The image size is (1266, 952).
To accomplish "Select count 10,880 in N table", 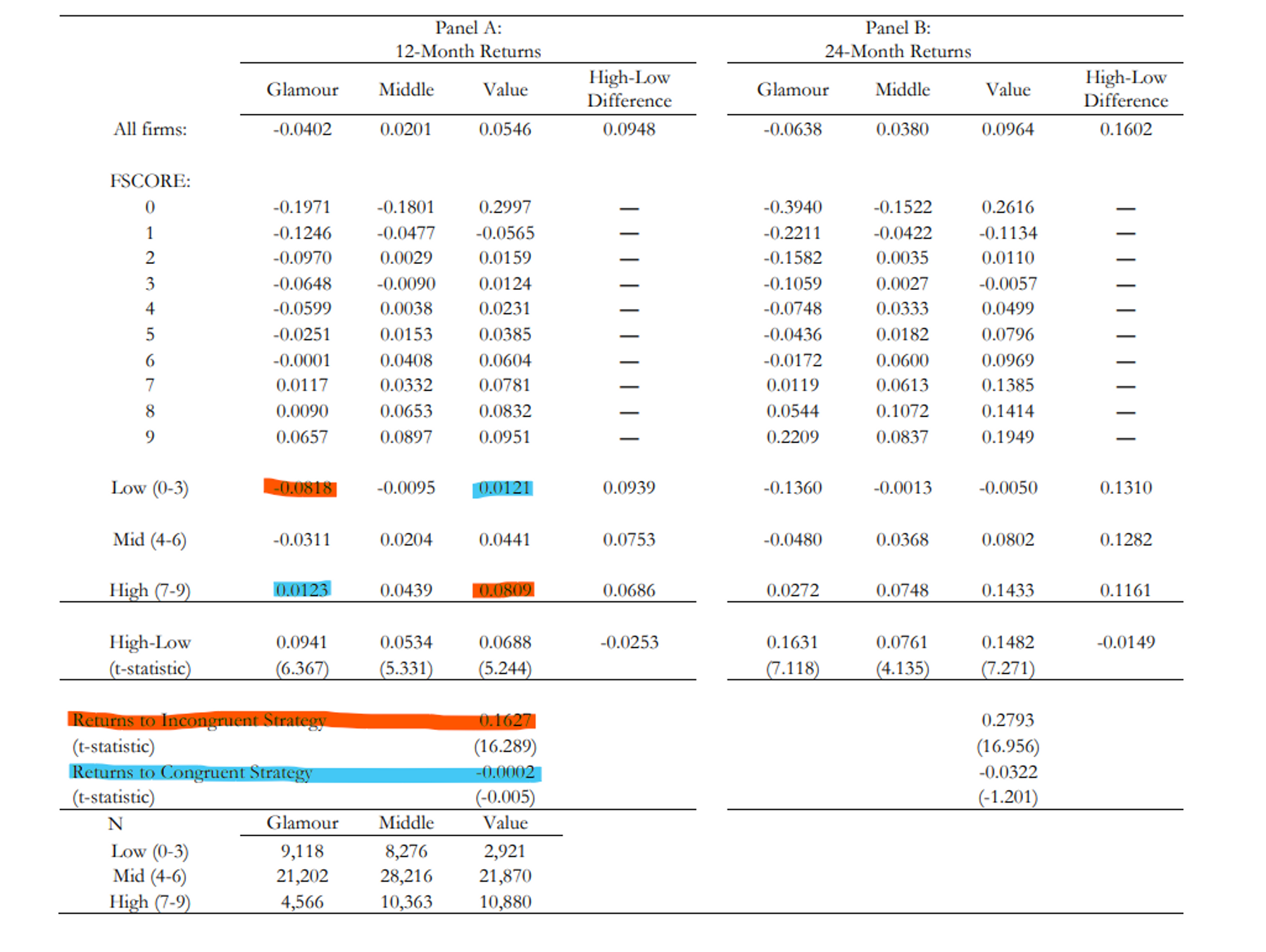I will 505,902.
